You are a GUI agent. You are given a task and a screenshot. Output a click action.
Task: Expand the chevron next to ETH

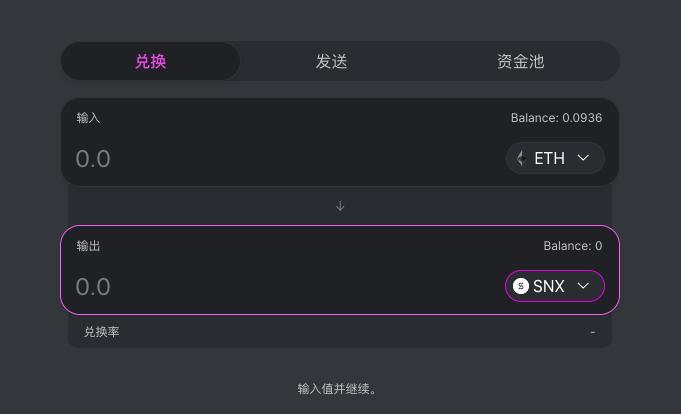coord(584,158)
